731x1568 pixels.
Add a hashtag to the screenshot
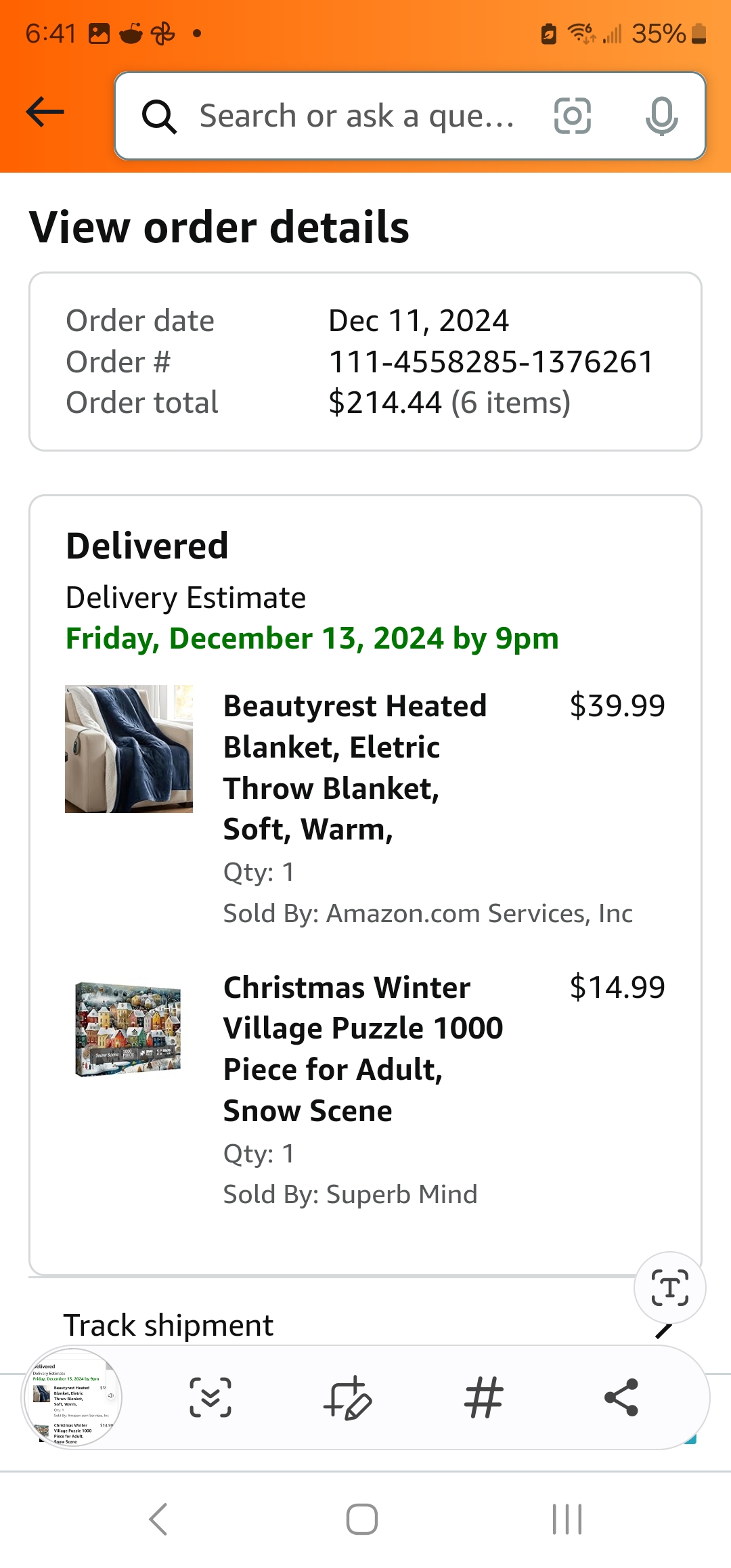pyautogui.click(x=483, y=1397)
